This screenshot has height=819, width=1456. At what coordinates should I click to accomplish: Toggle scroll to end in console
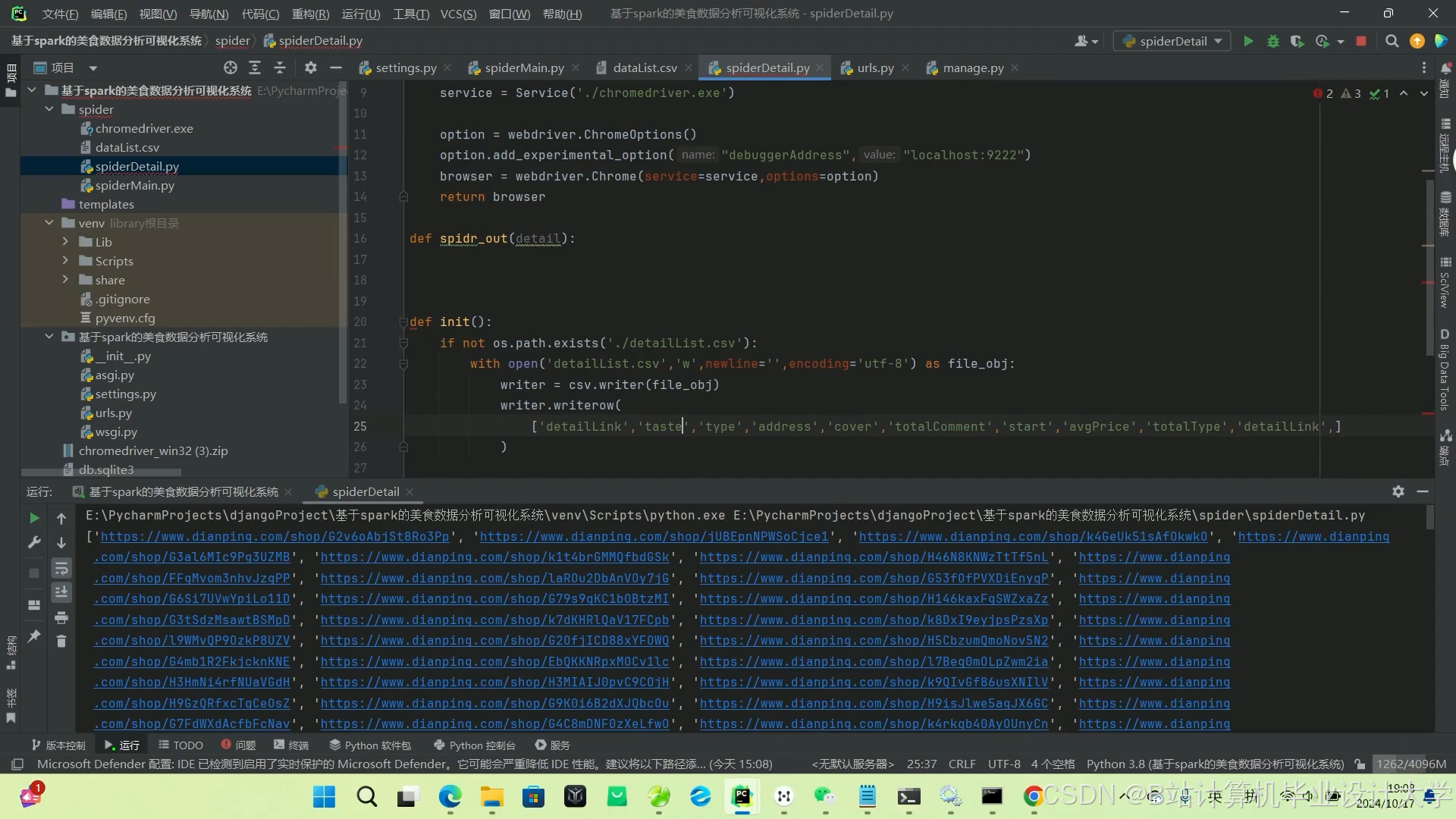pos(61,592)
